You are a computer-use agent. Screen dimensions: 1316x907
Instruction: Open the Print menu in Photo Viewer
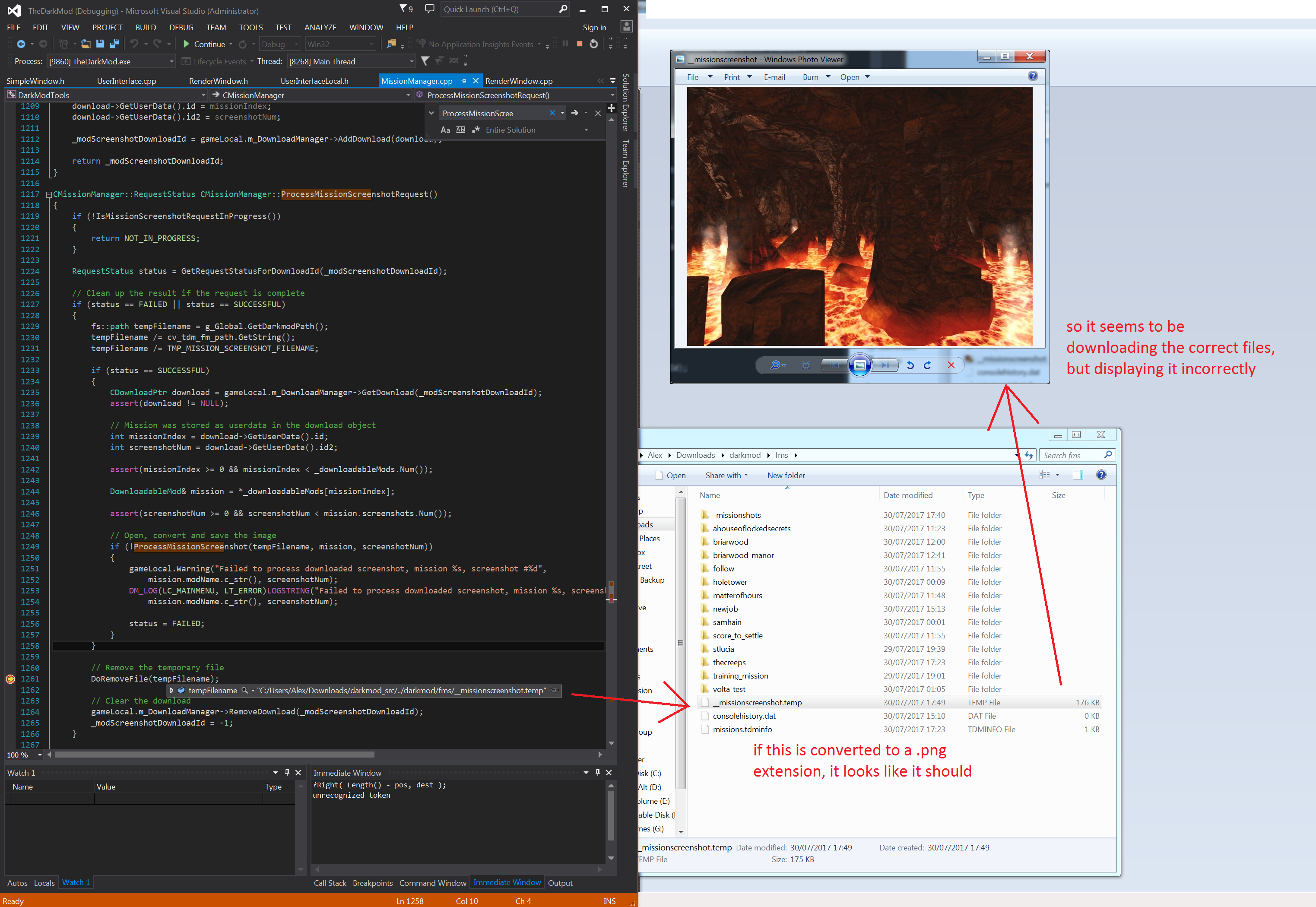[738, 77]
